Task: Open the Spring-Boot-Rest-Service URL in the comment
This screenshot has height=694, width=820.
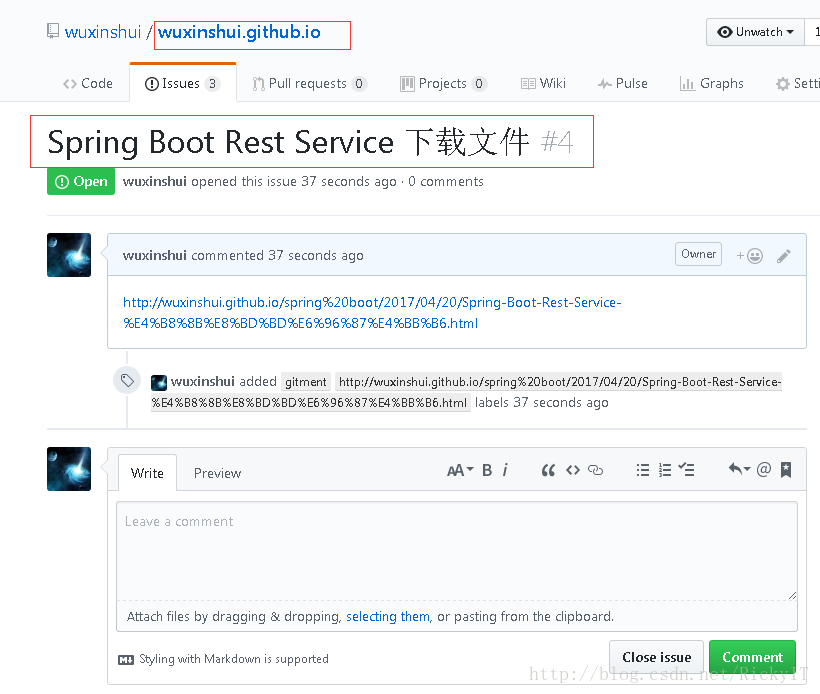Action: (372, 313)
